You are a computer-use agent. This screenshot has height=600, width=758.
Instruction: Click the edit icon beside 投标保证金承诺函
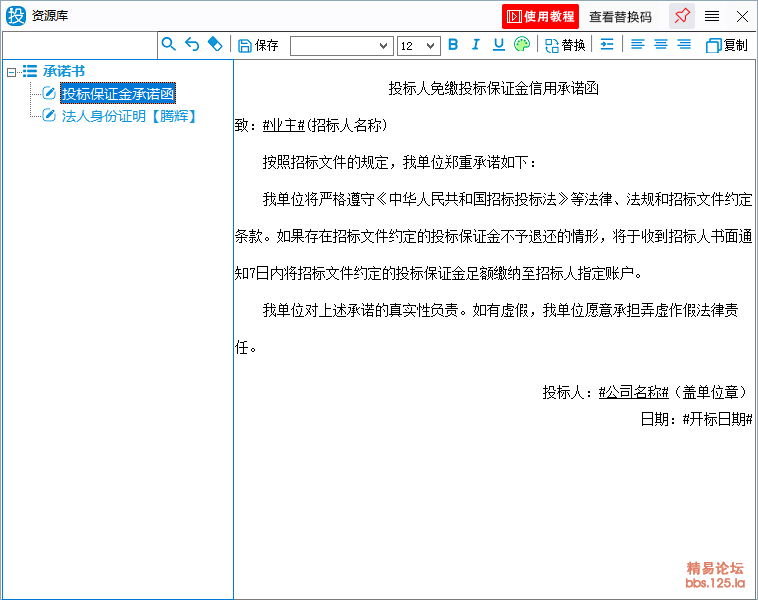click(49, 93)
